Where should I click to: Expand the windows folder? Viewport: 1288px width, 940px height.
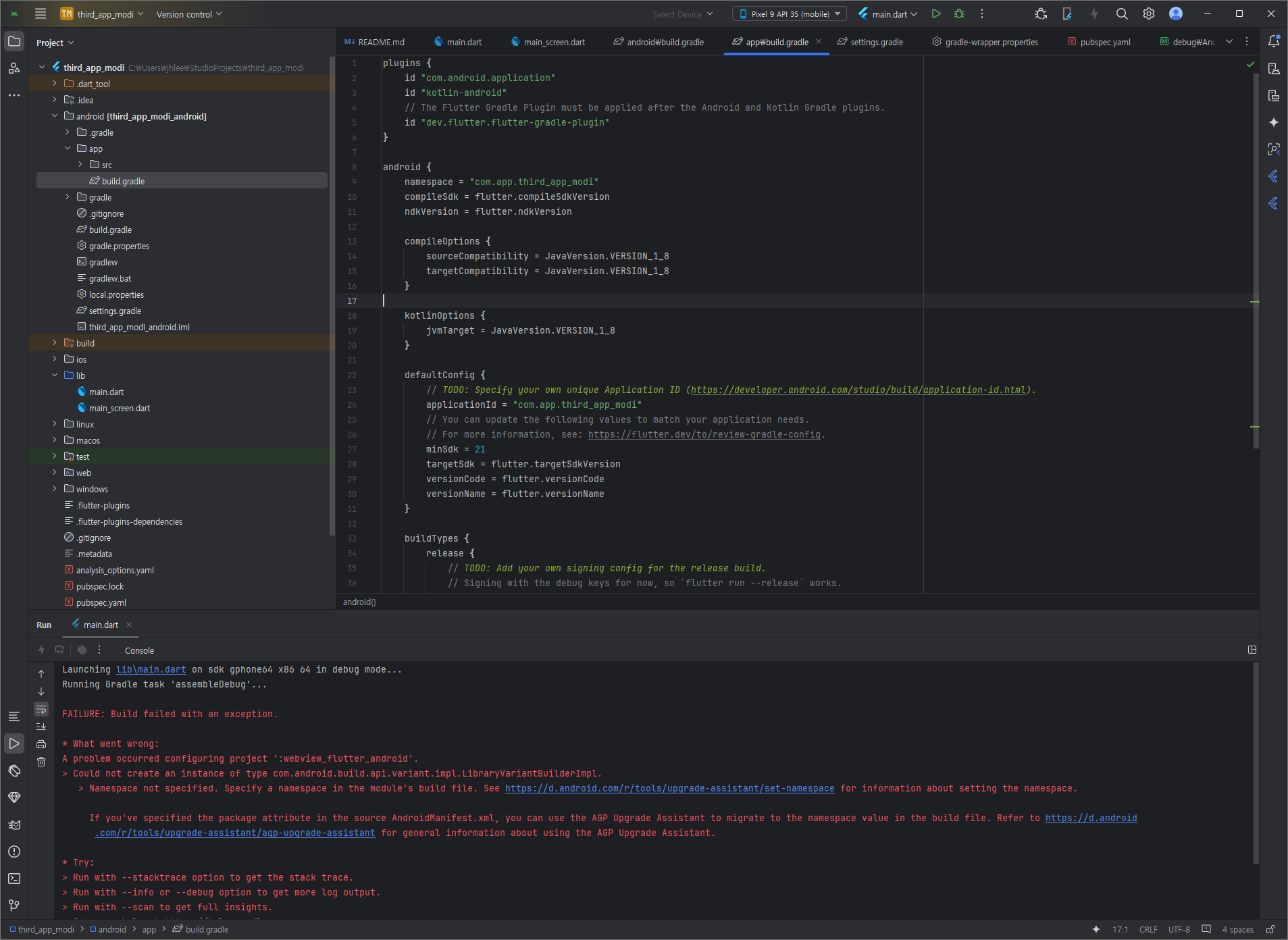(x=55, y=489)
